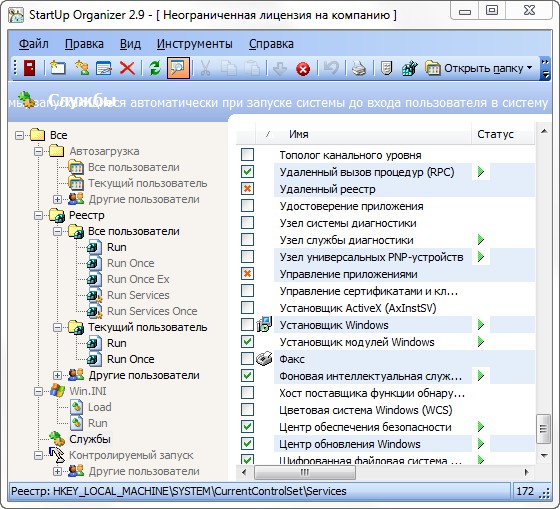Collapse the Реестр tree node

point(38,215)
